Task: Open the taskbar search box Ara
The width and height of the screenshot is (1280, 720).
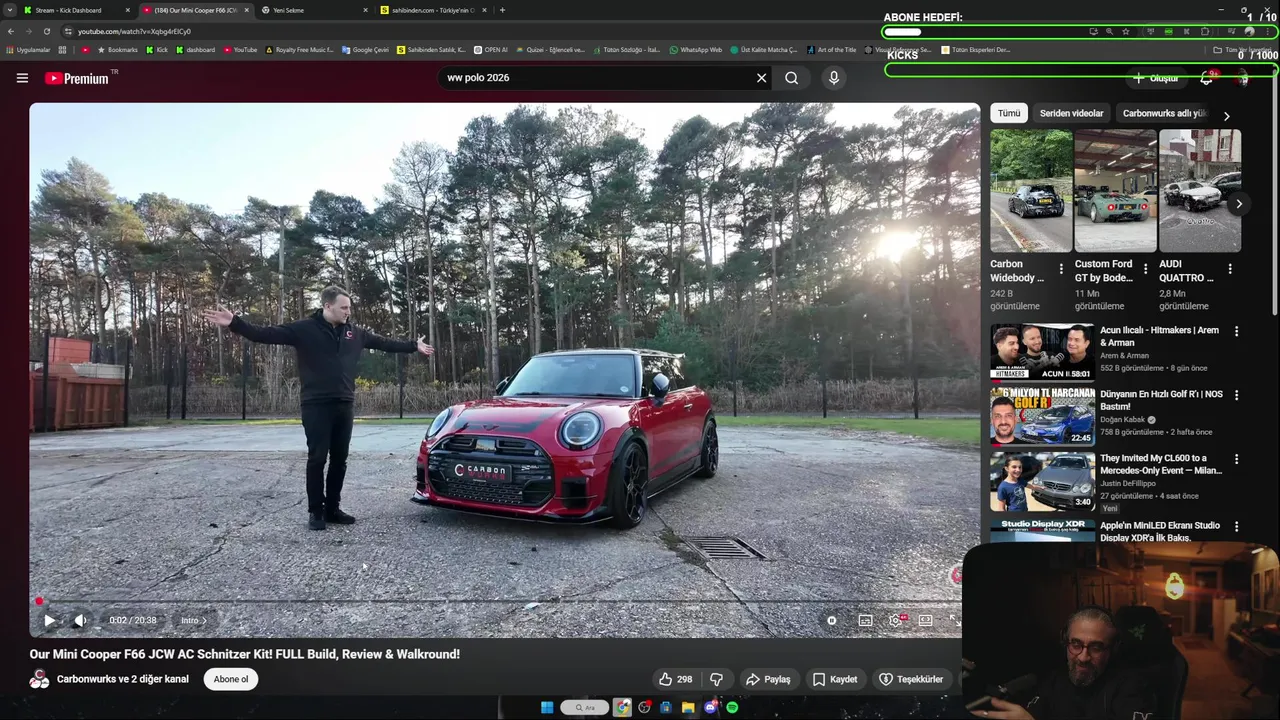Action: tap(585, 708)
